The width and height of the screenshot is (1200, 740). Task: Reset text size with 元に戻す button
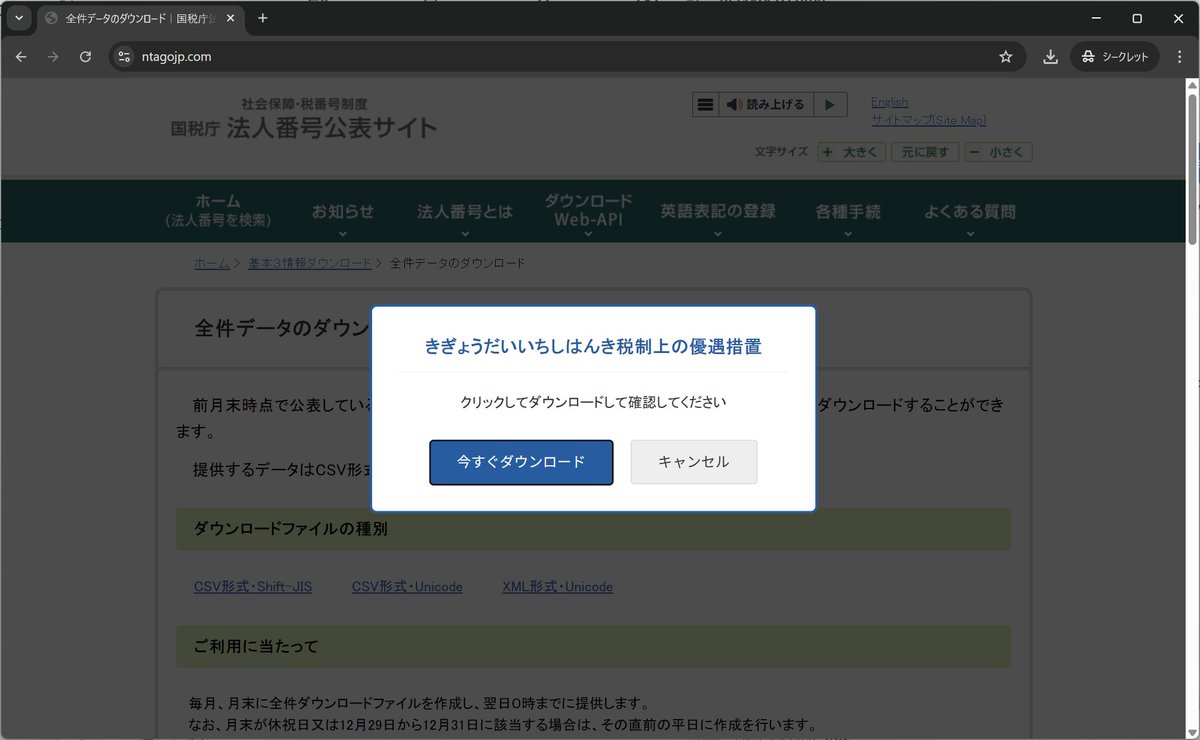(925, 152)
